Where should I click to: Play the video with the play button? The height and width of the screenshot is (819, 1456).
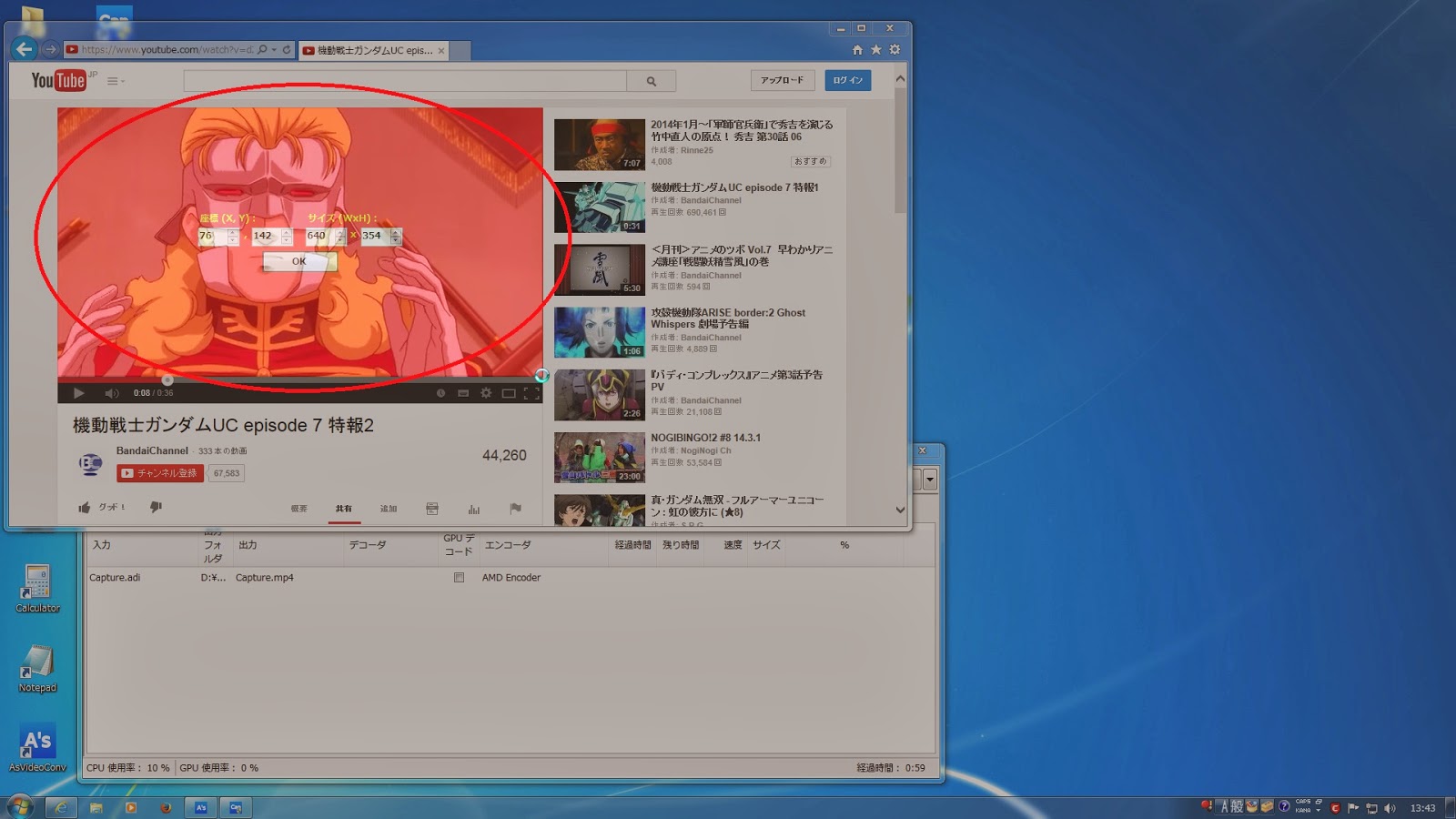pyautogui.click(x=79, y=393)
